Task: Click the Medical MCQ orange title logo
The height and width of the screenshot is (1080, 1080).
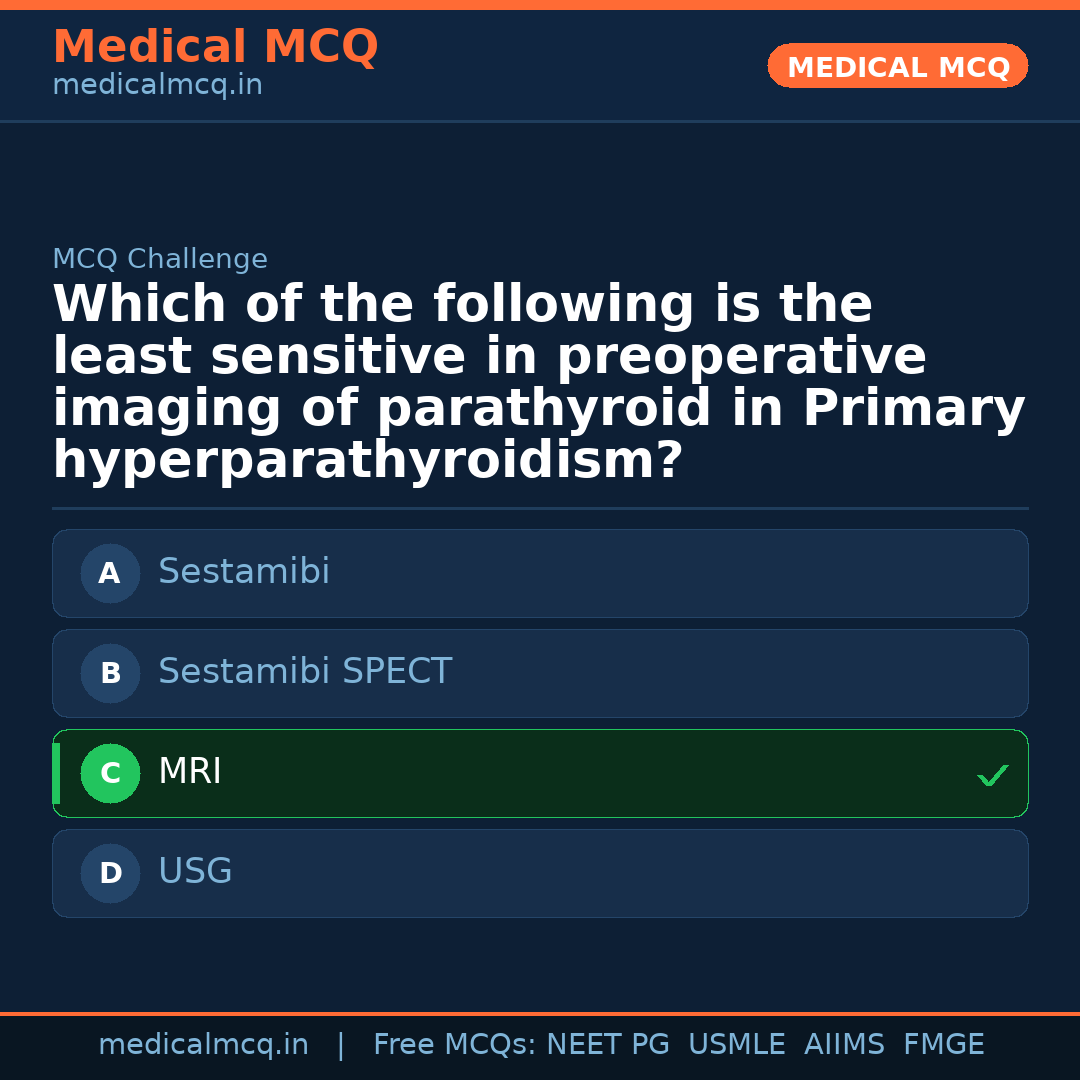Action: (215, 47)
